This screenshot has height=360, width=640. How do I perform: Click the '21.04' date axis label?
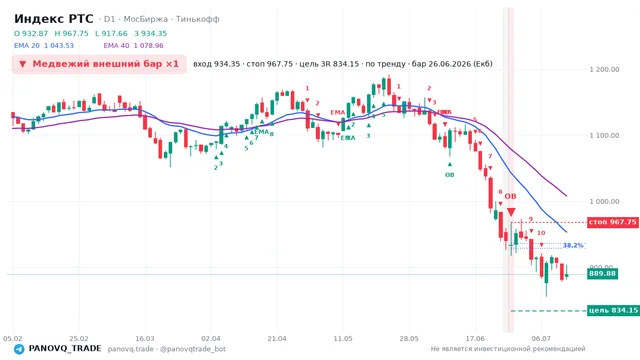click(x=277, y=339)
